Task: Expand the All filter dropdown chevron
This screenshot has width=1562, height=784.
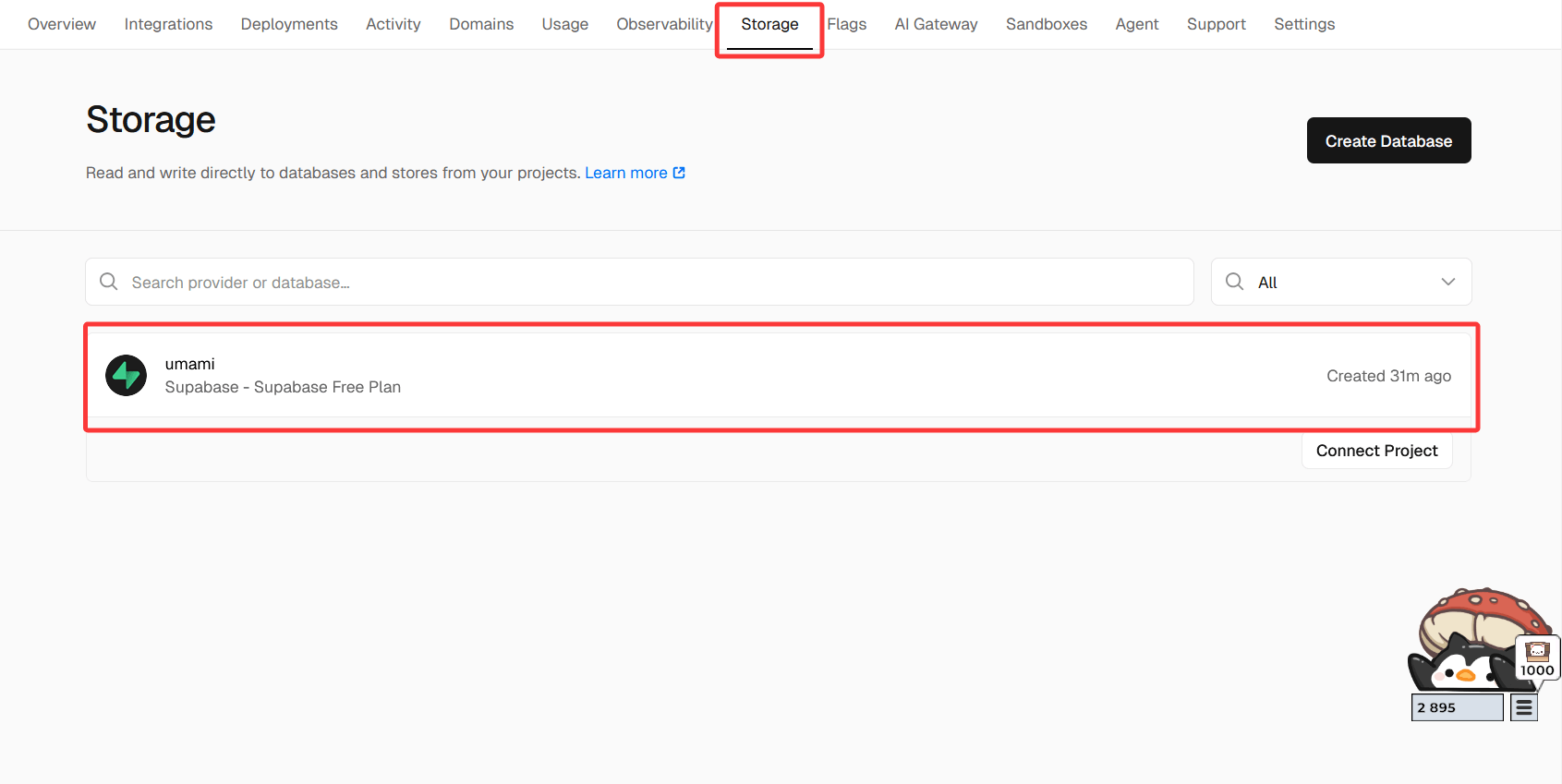Action: 1447,282
